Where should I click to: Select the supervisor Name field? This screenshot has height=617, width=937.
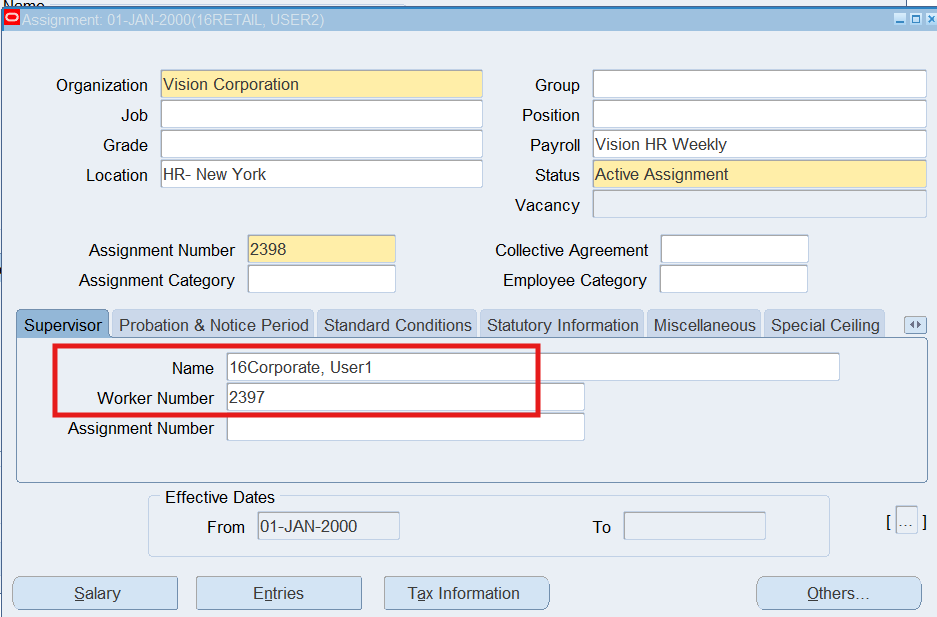[x=532, y=368]
